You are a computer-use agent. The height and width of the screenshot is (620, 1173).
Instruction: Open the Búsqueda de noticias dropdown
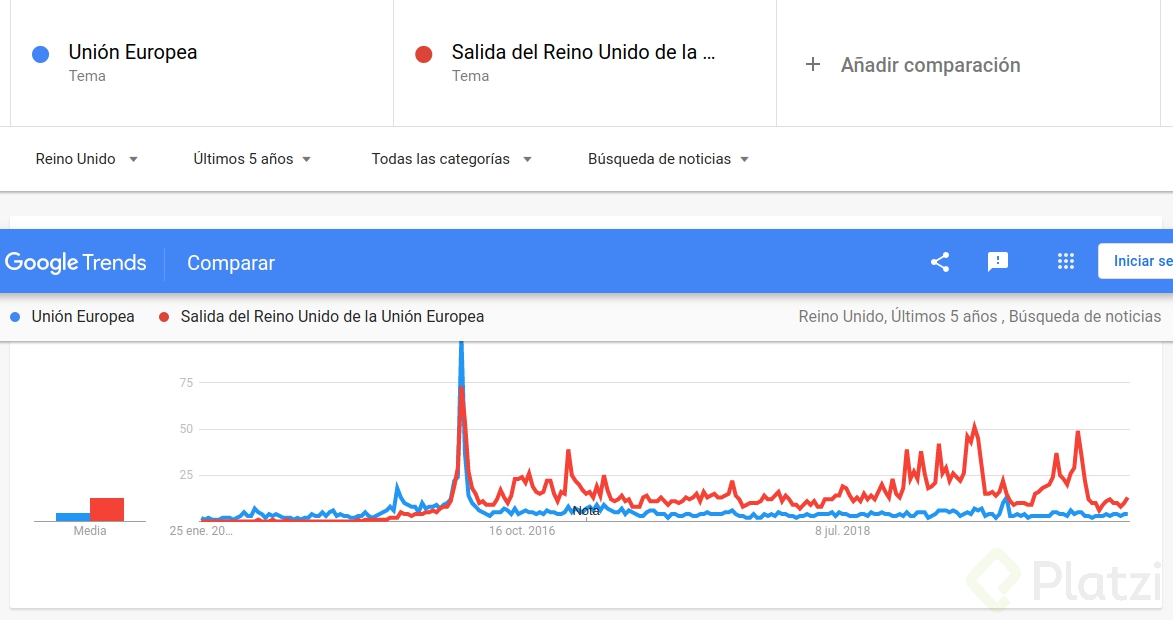click(668, 159)
